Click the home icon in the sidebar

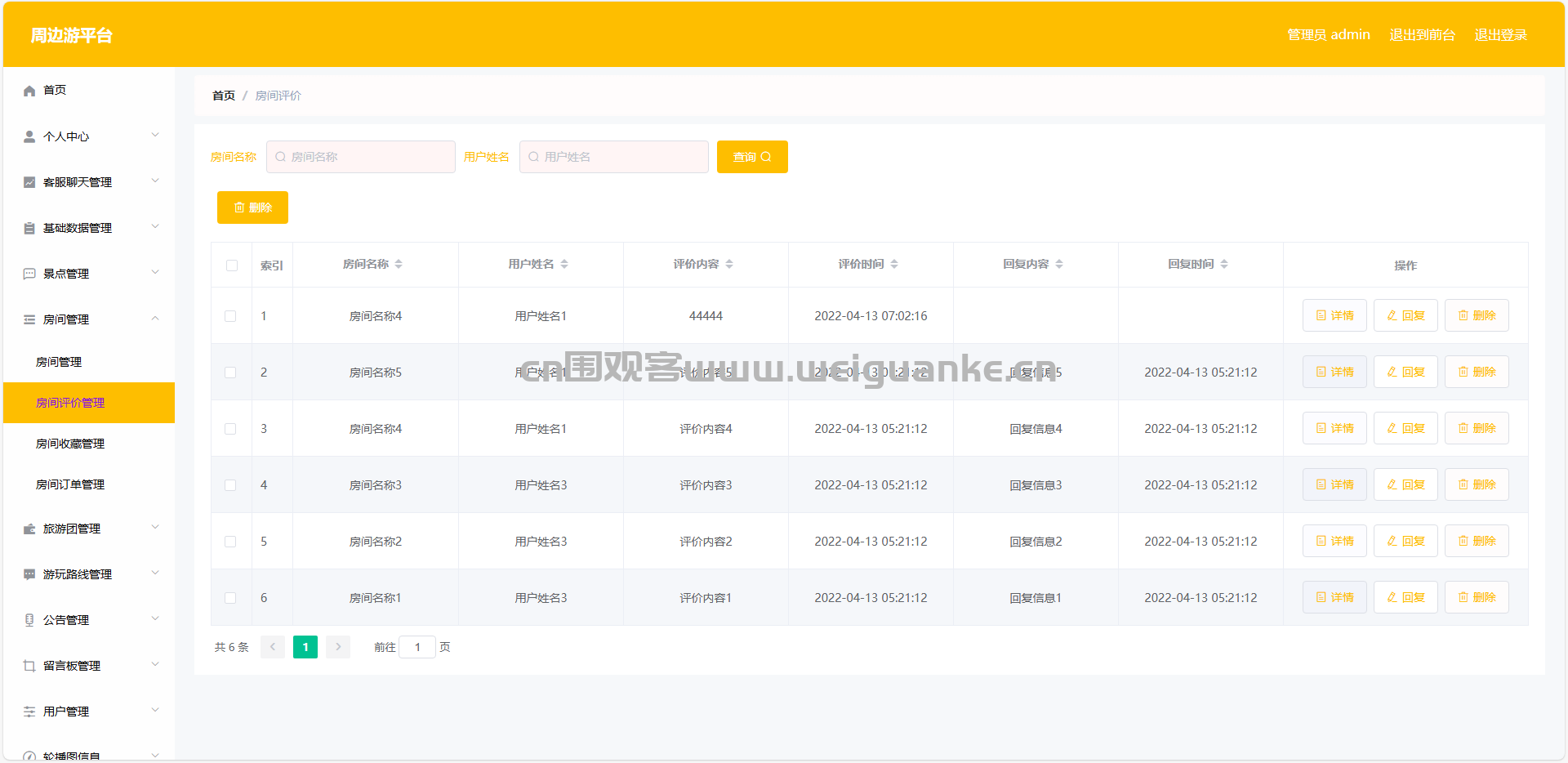click(29, 91)
